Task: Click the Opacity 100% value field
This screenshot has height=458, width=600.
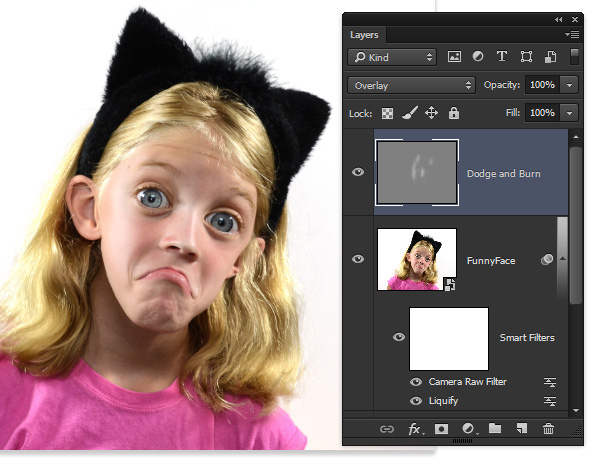Action: tap(542, 85)
